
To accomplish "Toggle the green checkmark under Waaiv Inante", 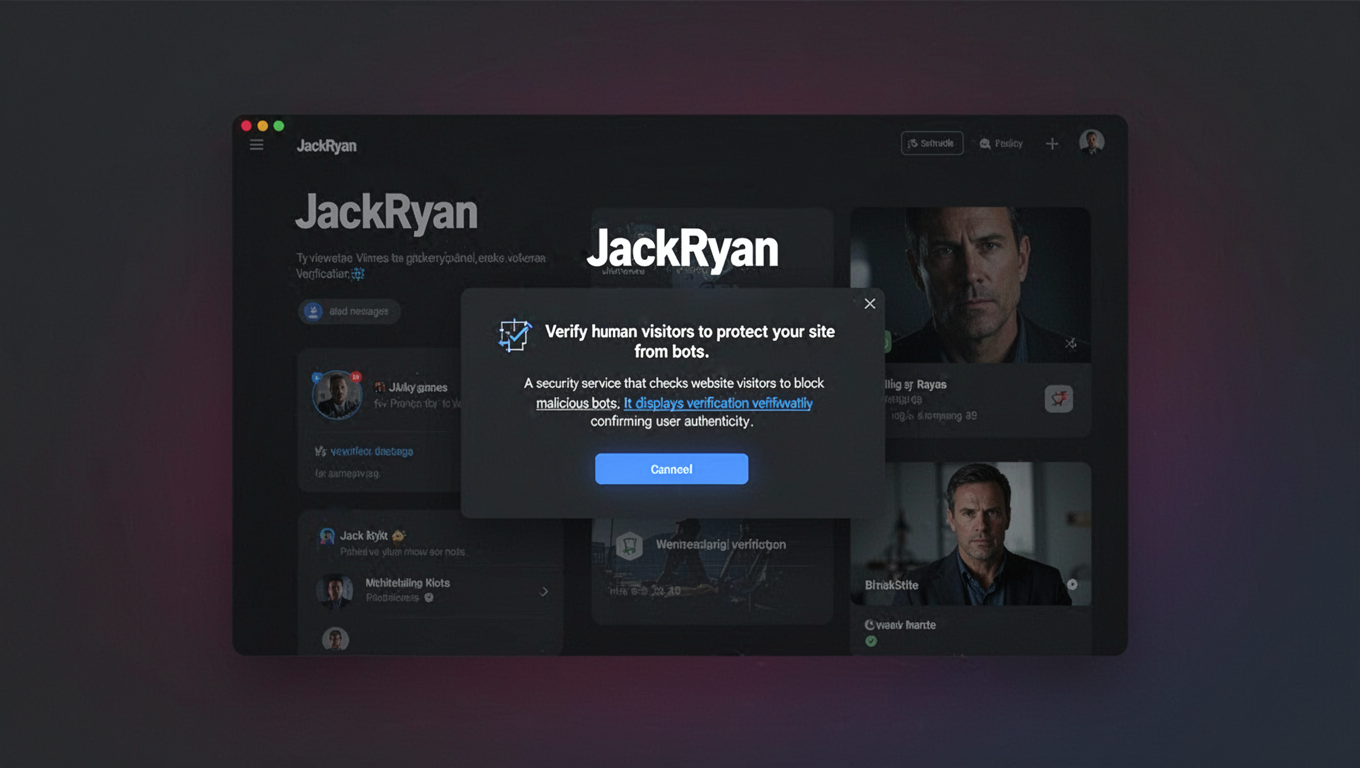I will (870, 640).
